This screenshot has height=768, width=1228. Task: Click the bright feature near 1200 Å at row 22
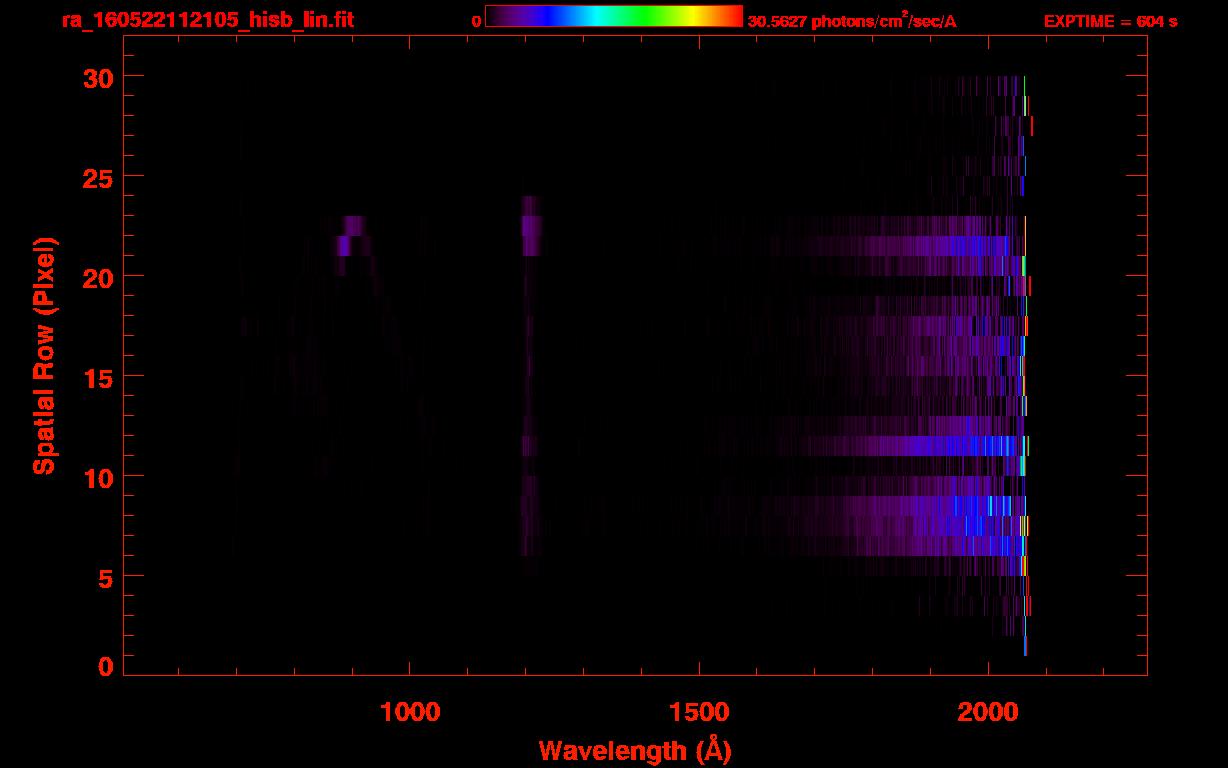click(531, 226)
